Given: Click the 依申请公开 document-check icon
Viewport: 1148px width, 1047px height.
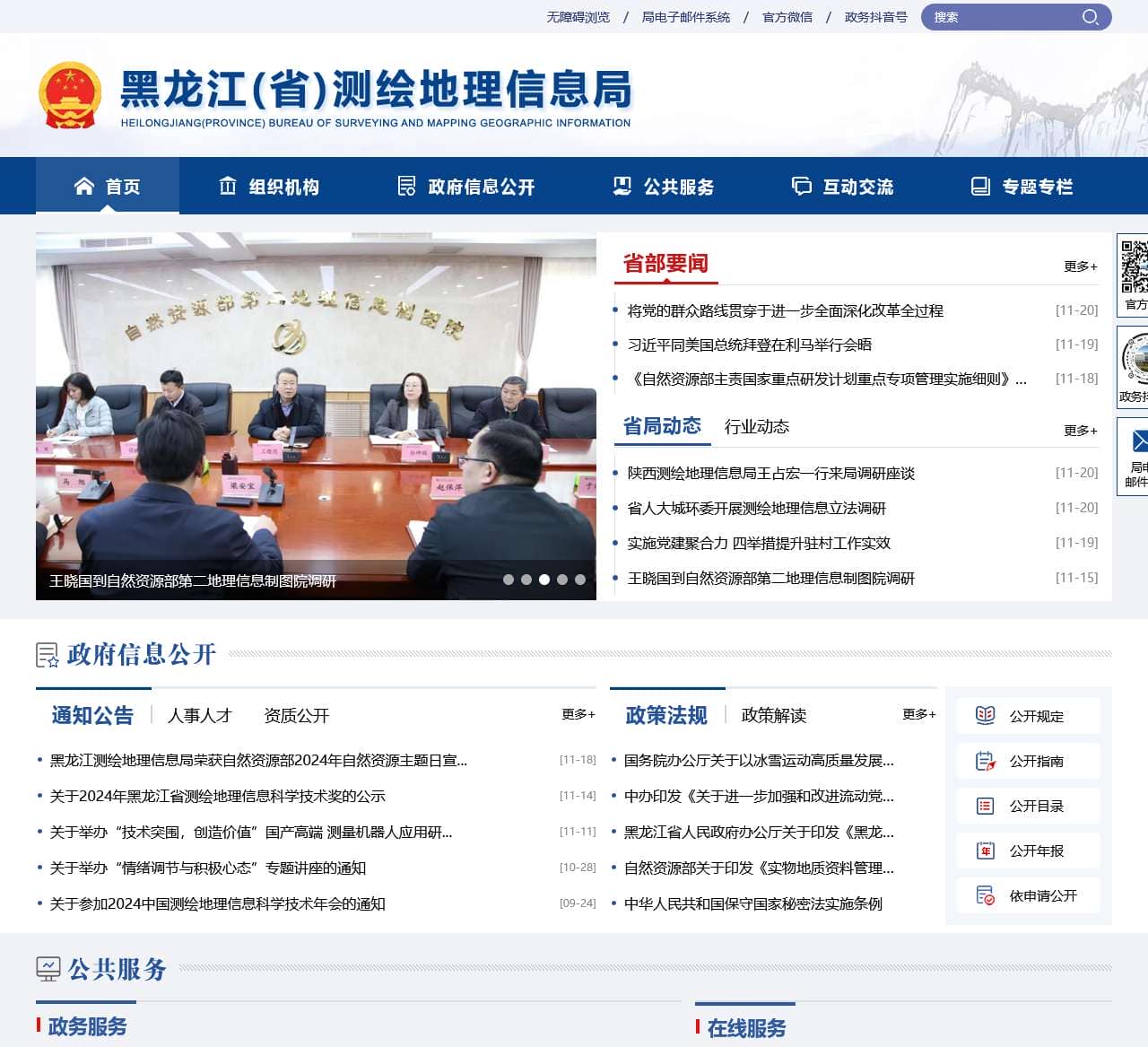Looking at the screenshot, I should coord(984,894).
